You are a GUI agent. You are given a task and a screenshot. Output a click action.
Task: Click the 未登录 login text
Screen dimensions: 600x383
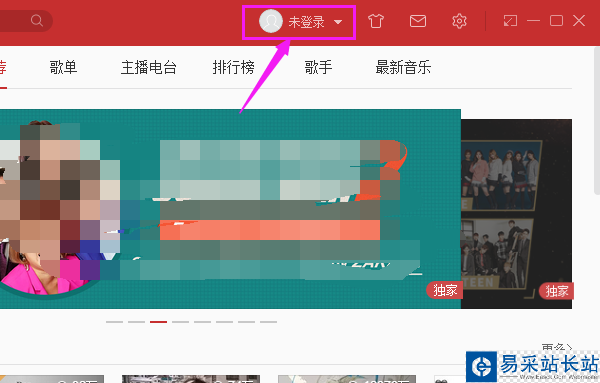click(307, 22)
